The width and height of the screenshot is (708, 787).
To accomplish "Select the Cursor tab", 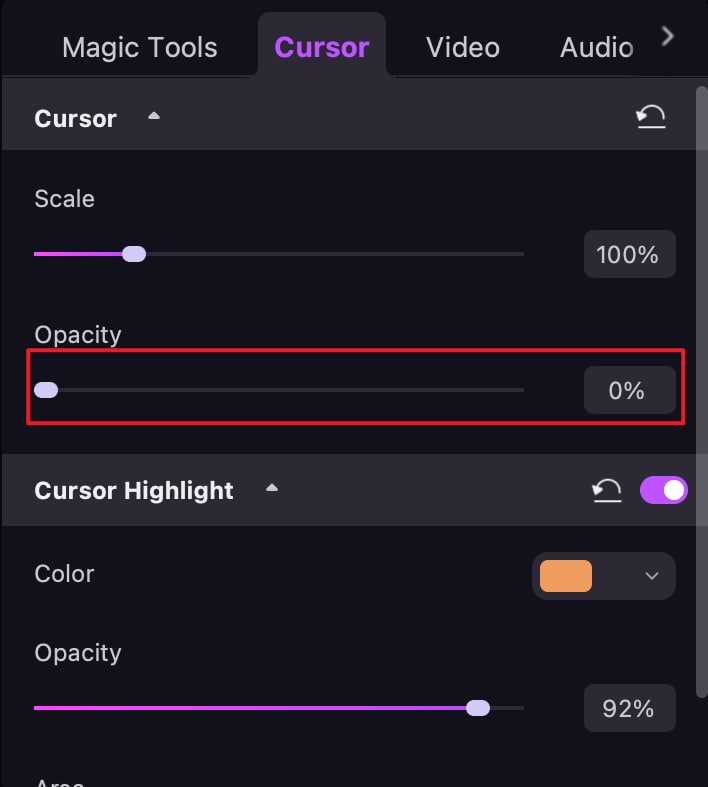I will (322, 47).
